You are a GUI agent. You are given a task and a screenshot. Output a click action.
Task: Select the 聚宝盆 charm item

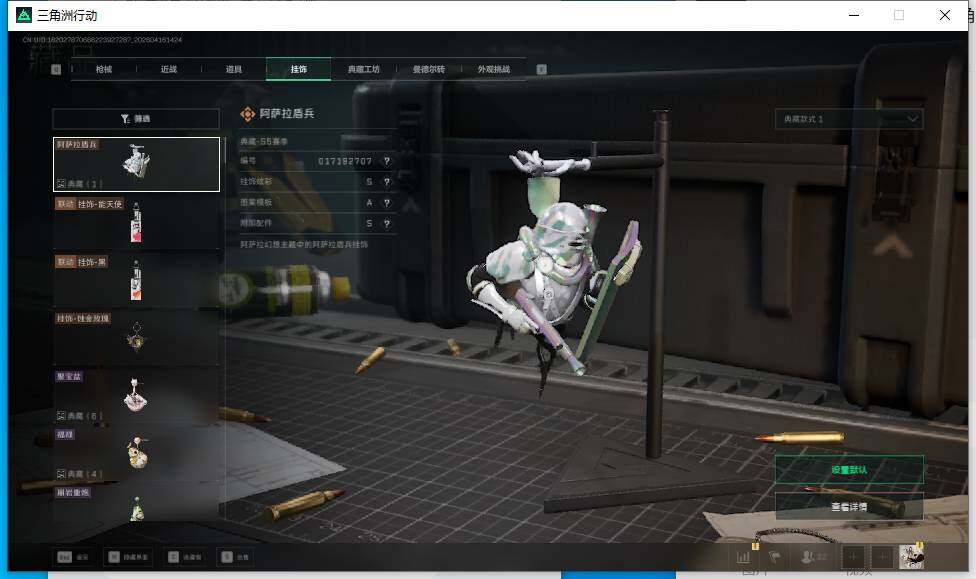pos(136,396)
